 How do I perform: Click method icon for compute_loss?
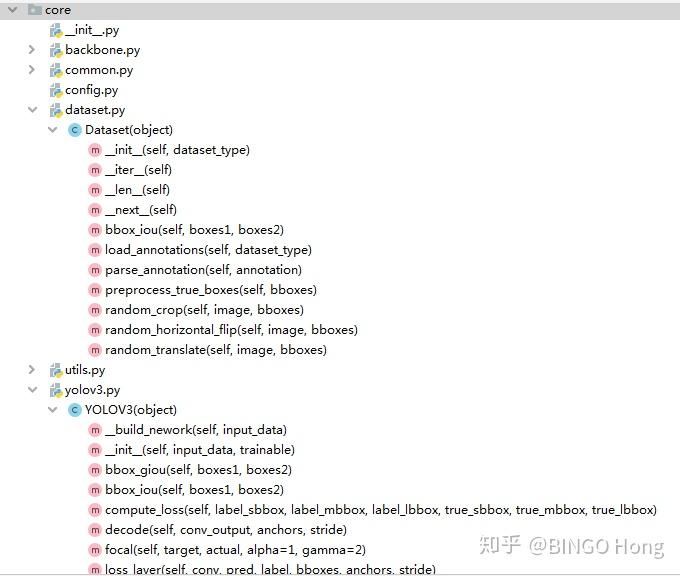click(95, 510)
